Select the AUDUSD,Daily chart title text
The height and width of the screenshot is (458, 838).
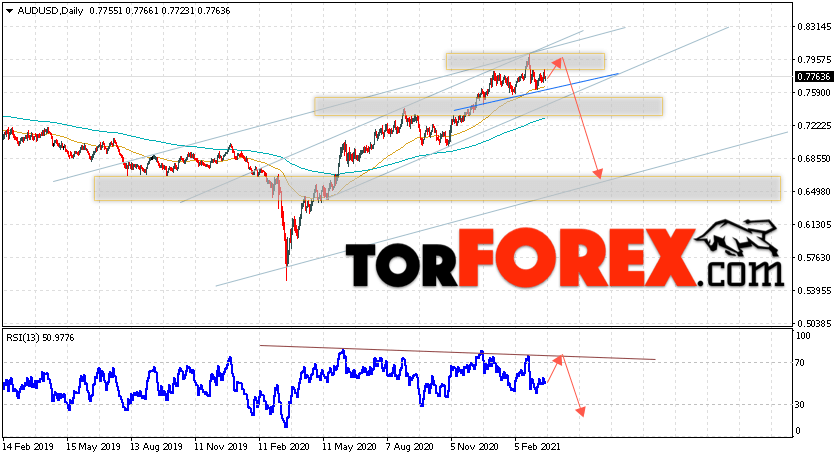[x=50, y=11]
